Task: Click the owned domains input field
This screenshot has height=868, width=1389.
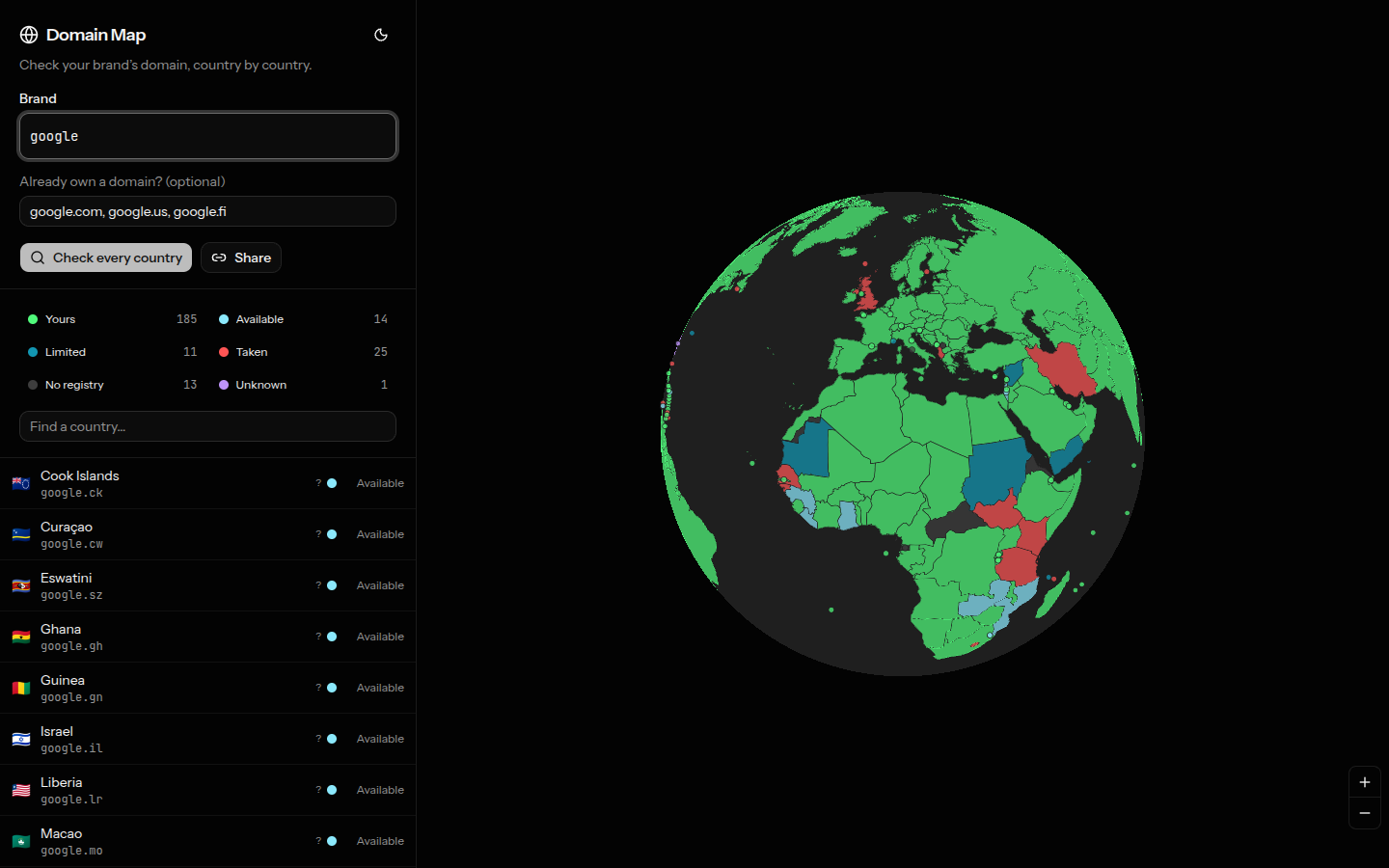Action: tap(207, 211)
